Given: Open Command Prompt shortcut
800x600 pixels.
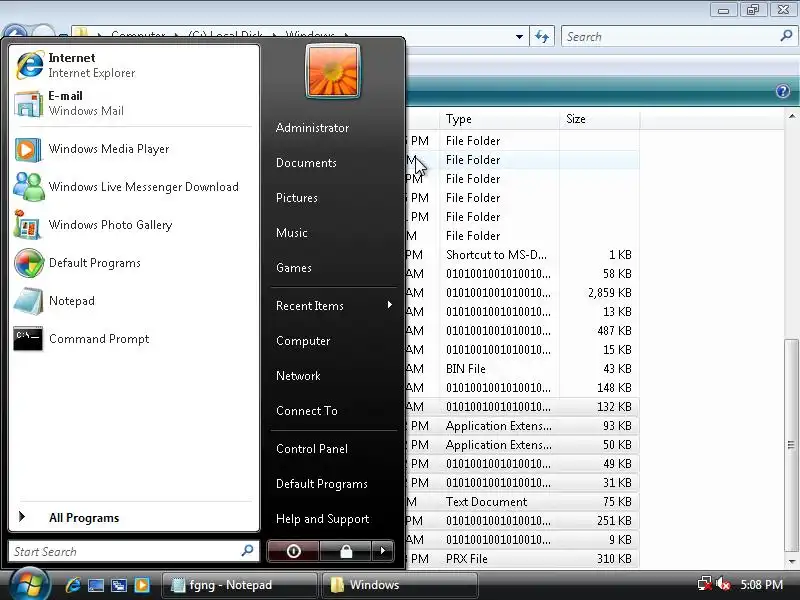Looking at the screenshot, I should click(134, 339).
